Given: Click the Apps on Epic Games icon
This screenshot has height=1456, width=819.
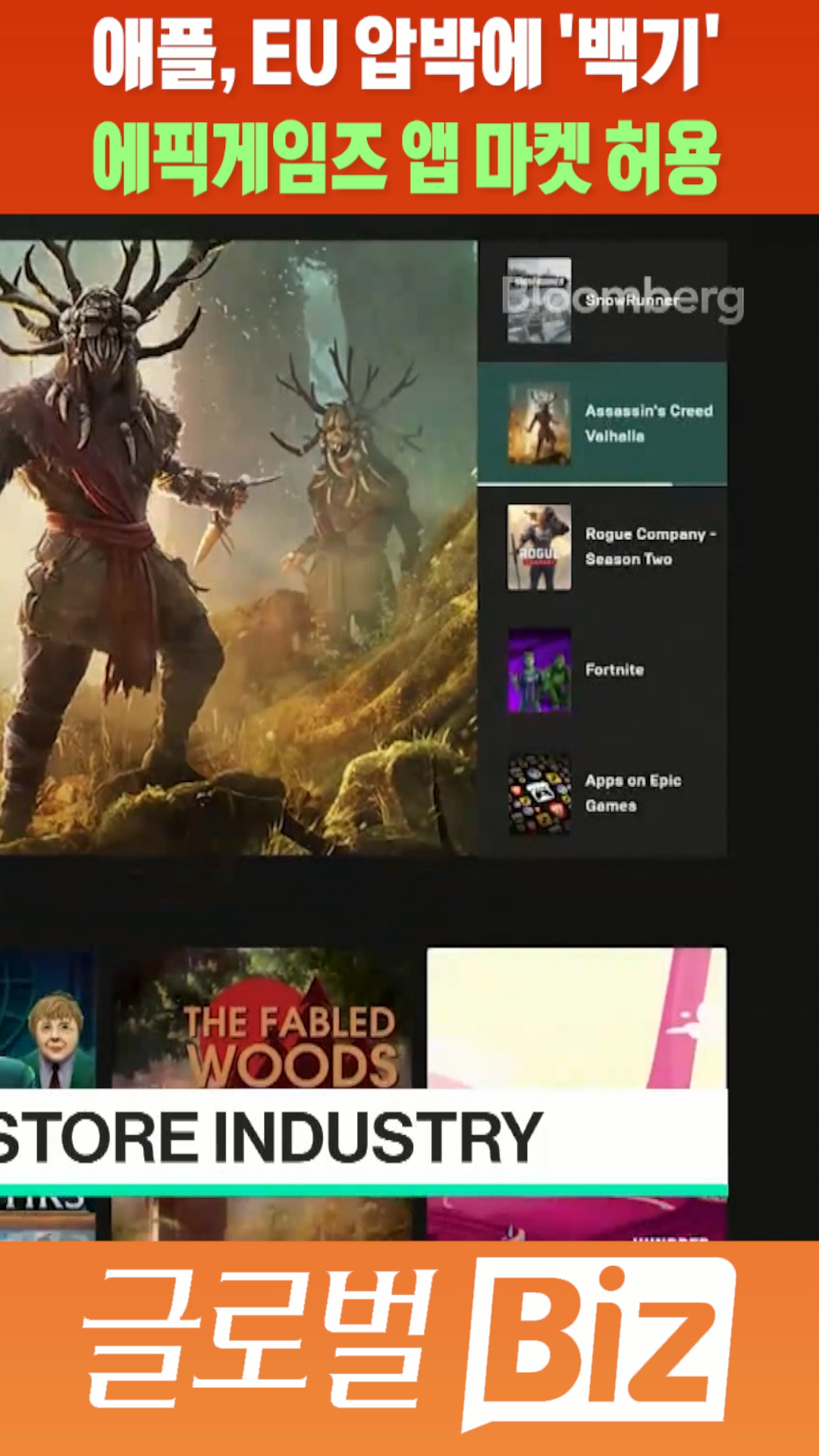Looking at the screenshot, I should pyautogui.click(x=538, y=793).
